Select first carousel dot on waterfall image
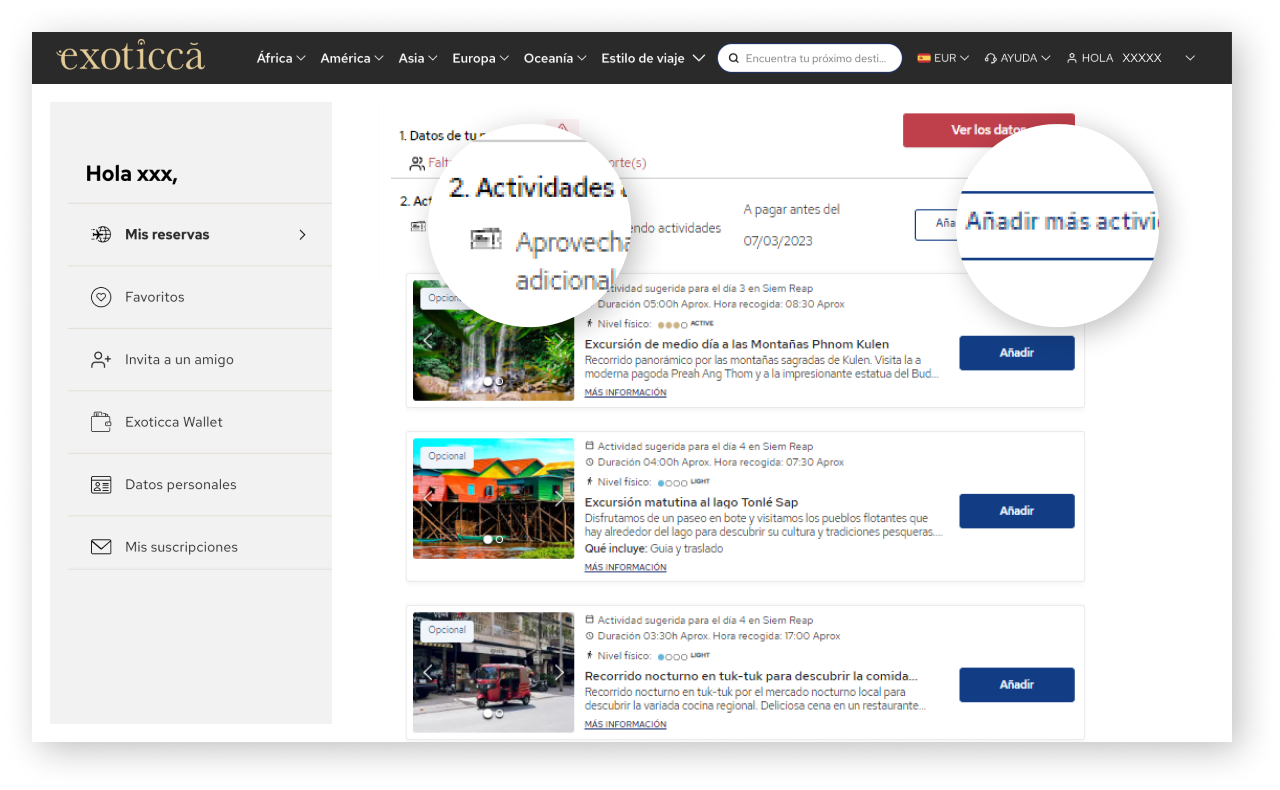Screen dimensions: 1280x790 pos(488,381)
